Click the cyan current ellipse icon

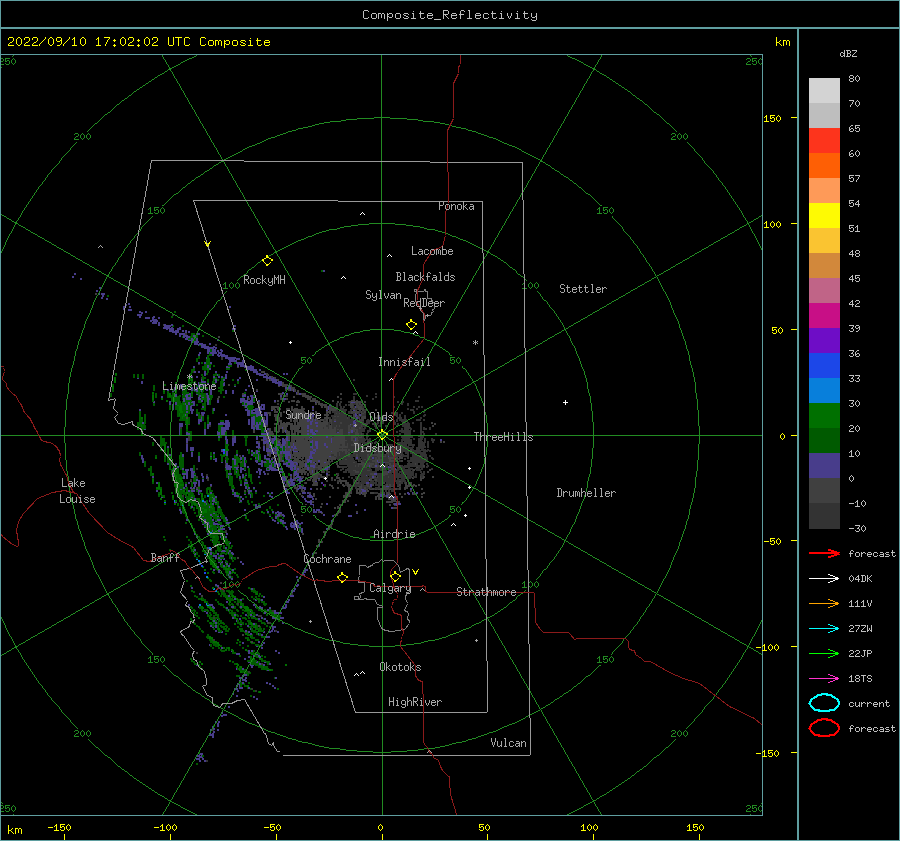[824, 703]
